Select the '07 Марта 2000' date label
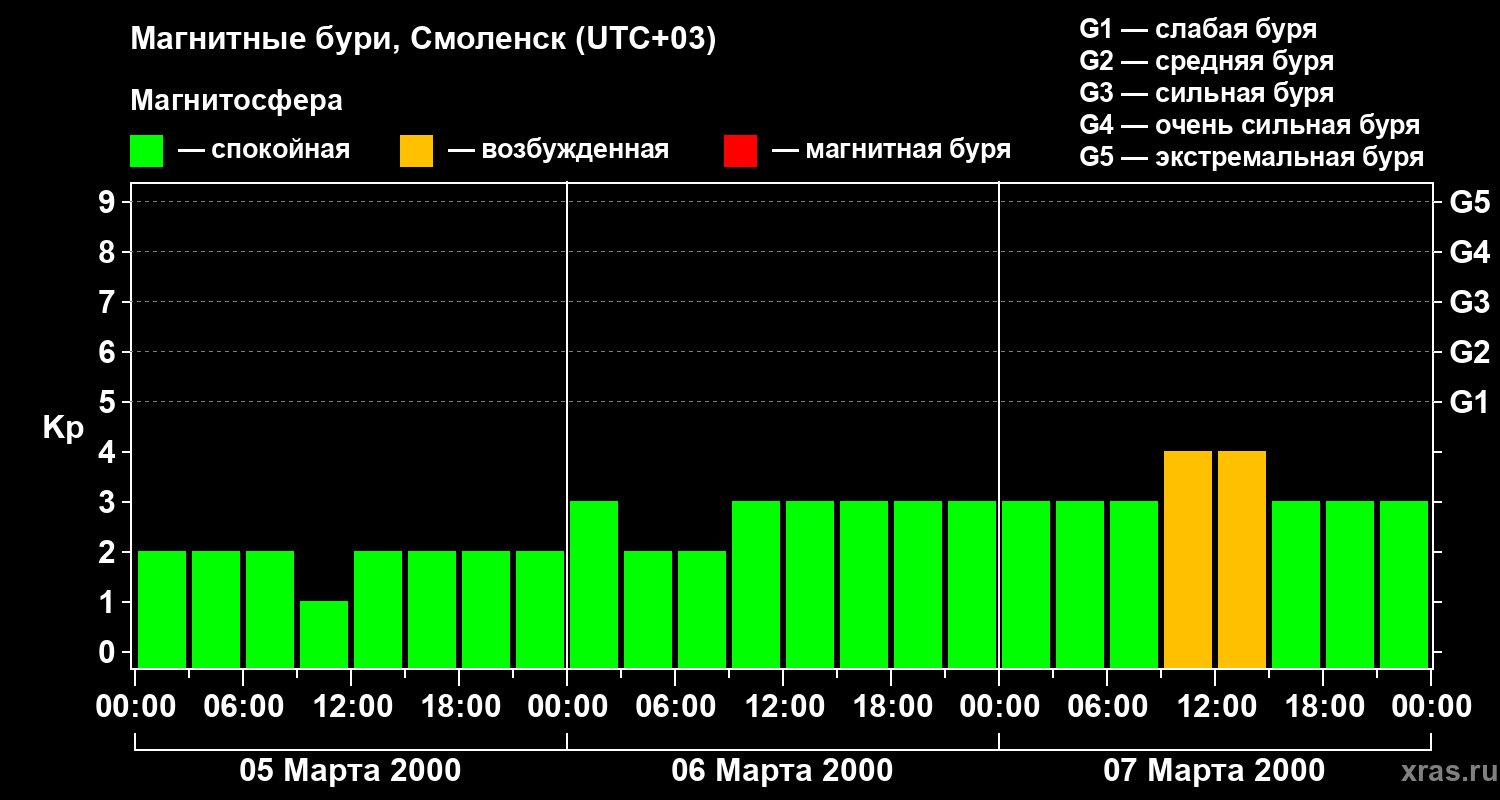 (1214, 771)
